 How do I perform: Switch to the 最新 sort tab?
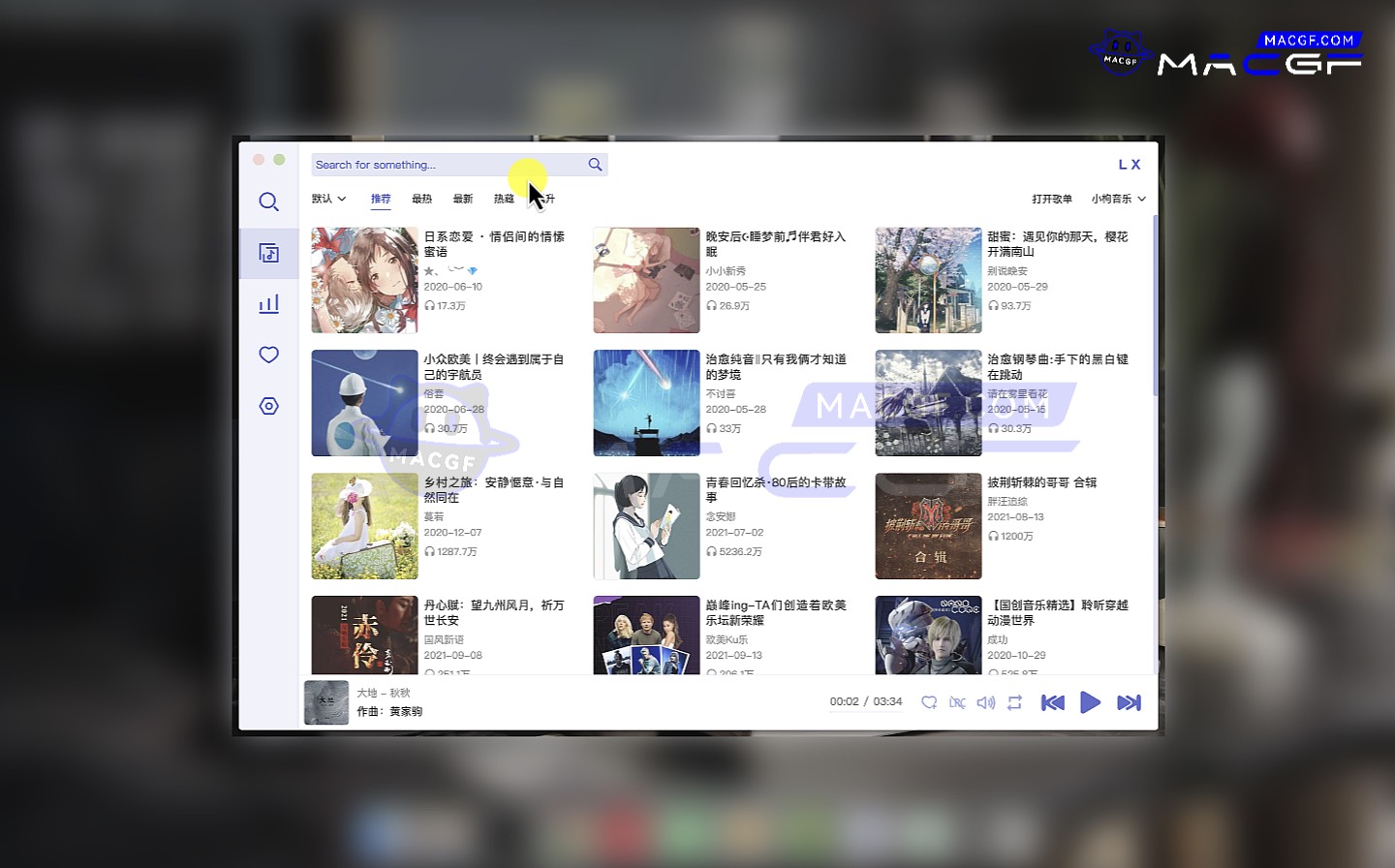tap(463, 199)
